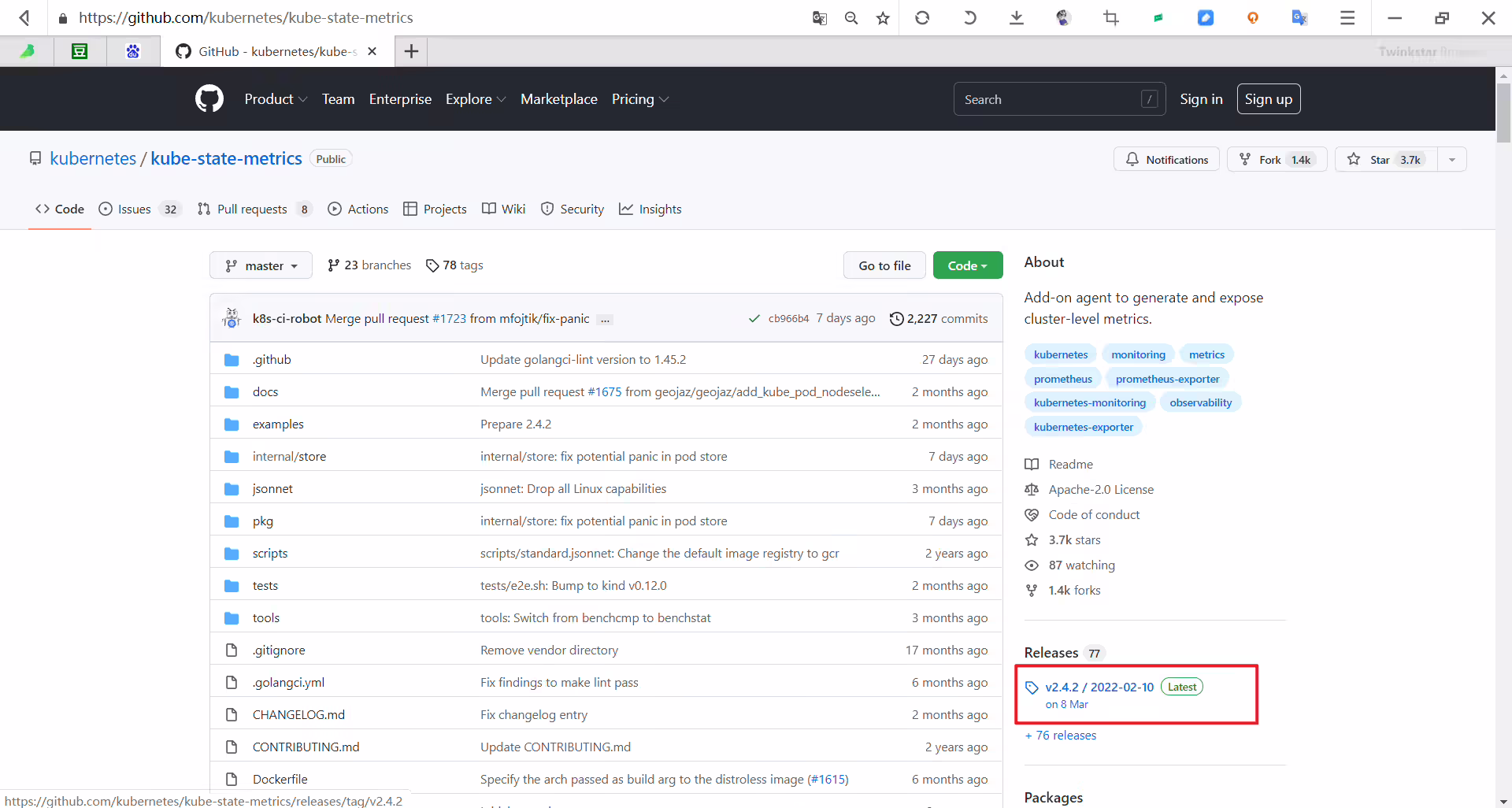
Task: Click the Google Translate extension icon
Action: click(x=1300, y=17)
